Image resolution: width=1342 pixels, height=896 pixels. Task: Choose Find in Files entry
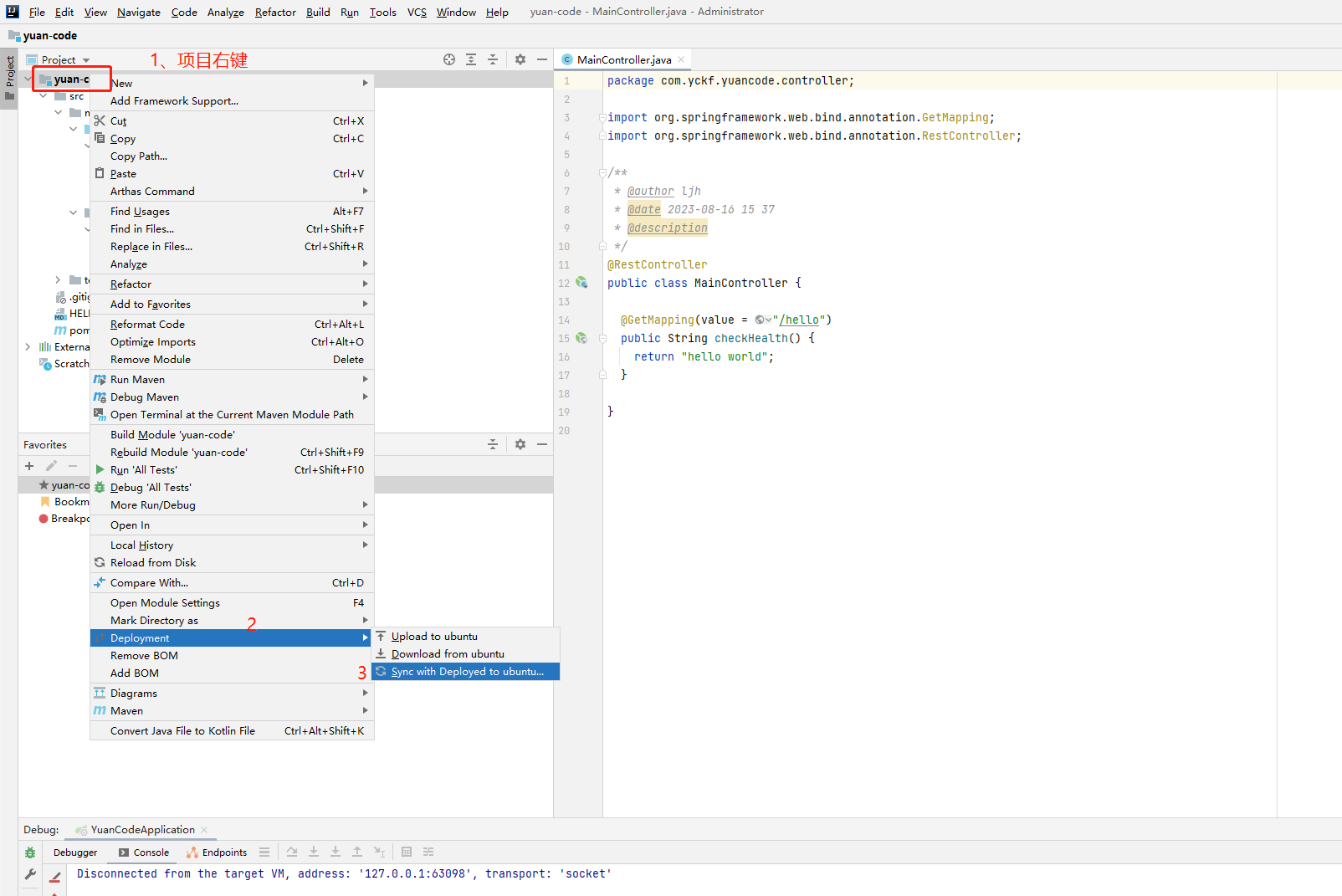pyautogui.click(x=232, y=229)
